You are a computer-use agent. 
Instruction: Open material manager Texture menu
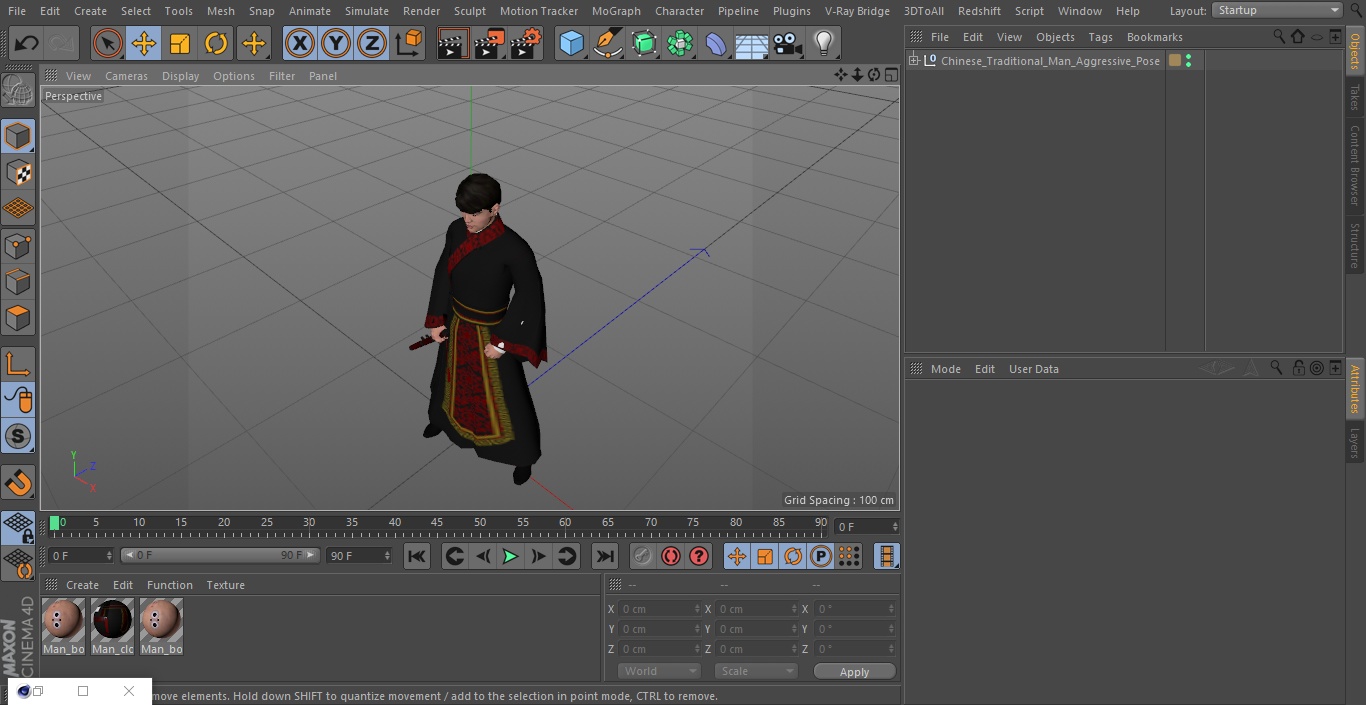225,585
